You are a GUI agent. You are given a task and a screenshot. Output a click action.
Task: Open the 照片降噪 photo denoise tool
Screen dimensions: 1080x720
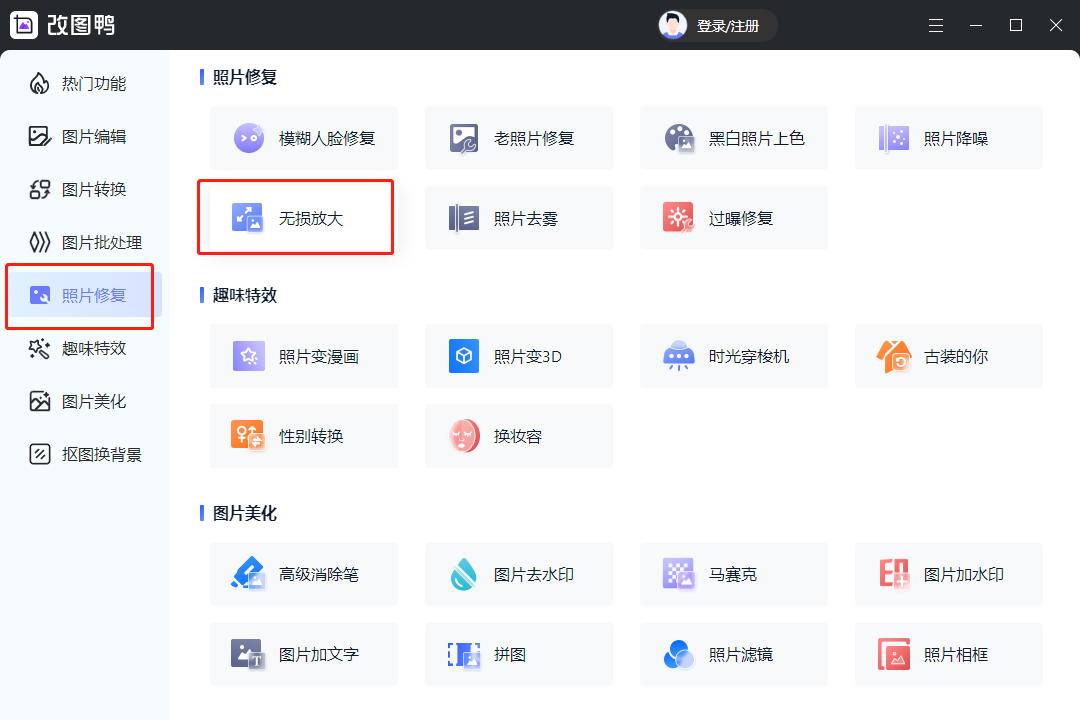(948, 138)
